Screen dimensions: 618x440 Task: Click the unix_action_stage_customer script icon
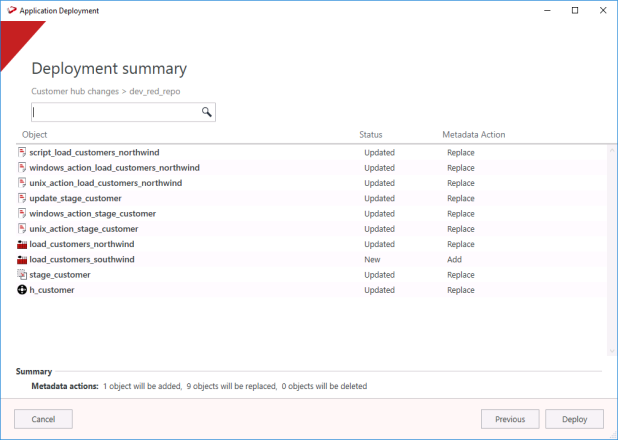(23, 229)
